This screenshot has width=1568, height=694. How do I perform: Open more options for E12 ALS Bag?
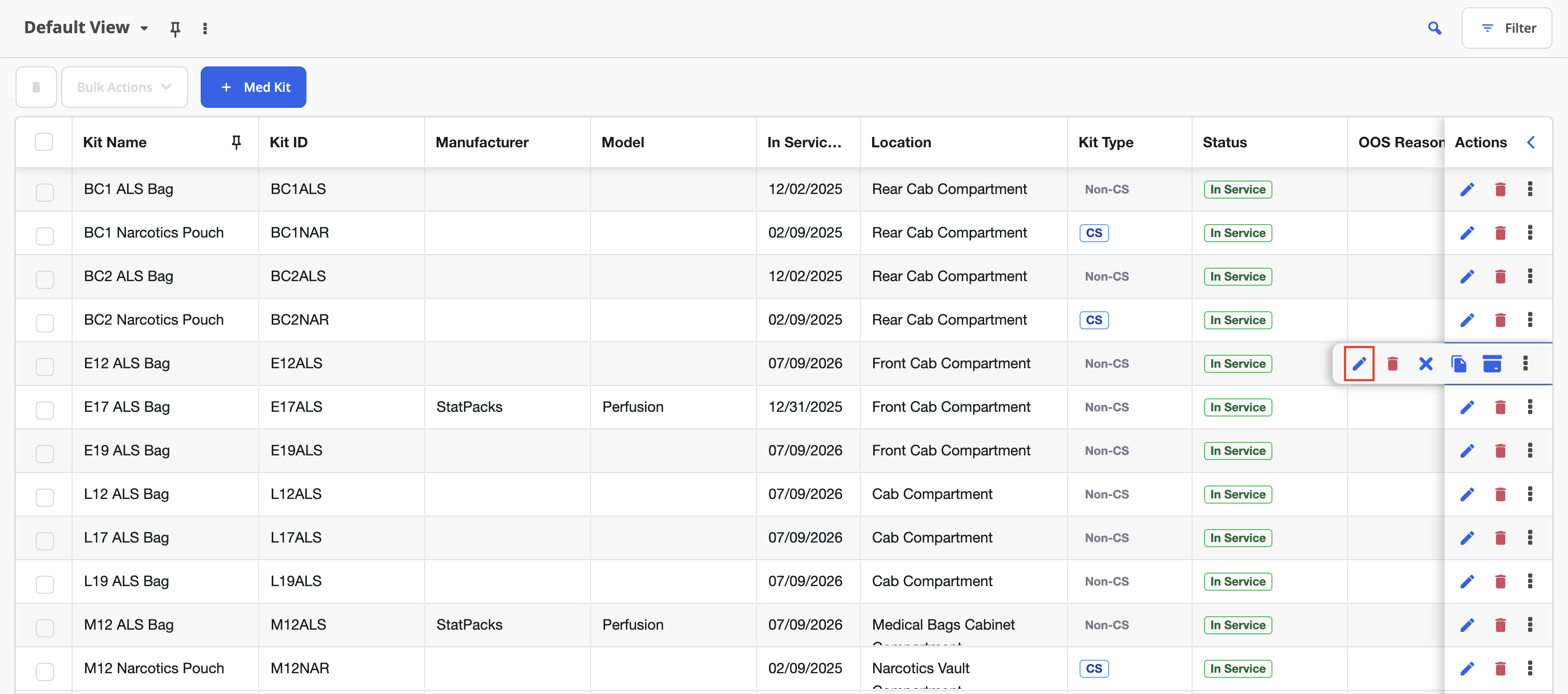1525,364
